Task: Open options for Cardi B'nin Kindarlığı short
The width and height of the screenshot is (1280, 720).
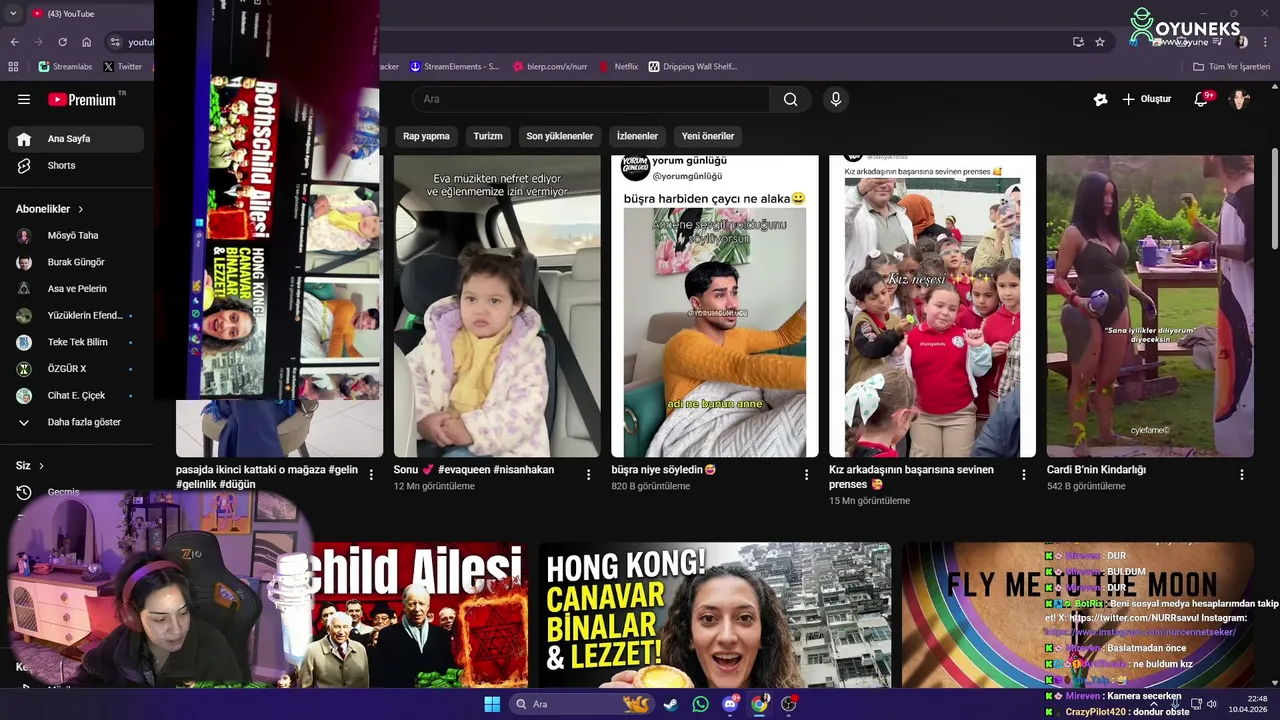Action: click(x=1241, y=475)
